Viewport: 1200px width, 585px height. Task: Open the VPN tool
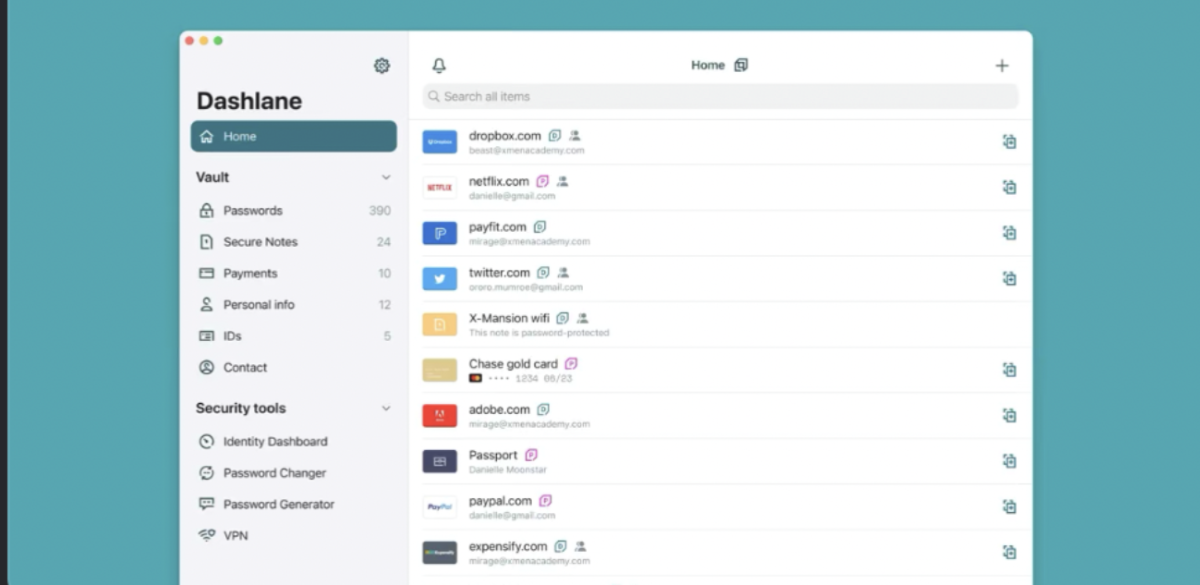coord(235,536)
